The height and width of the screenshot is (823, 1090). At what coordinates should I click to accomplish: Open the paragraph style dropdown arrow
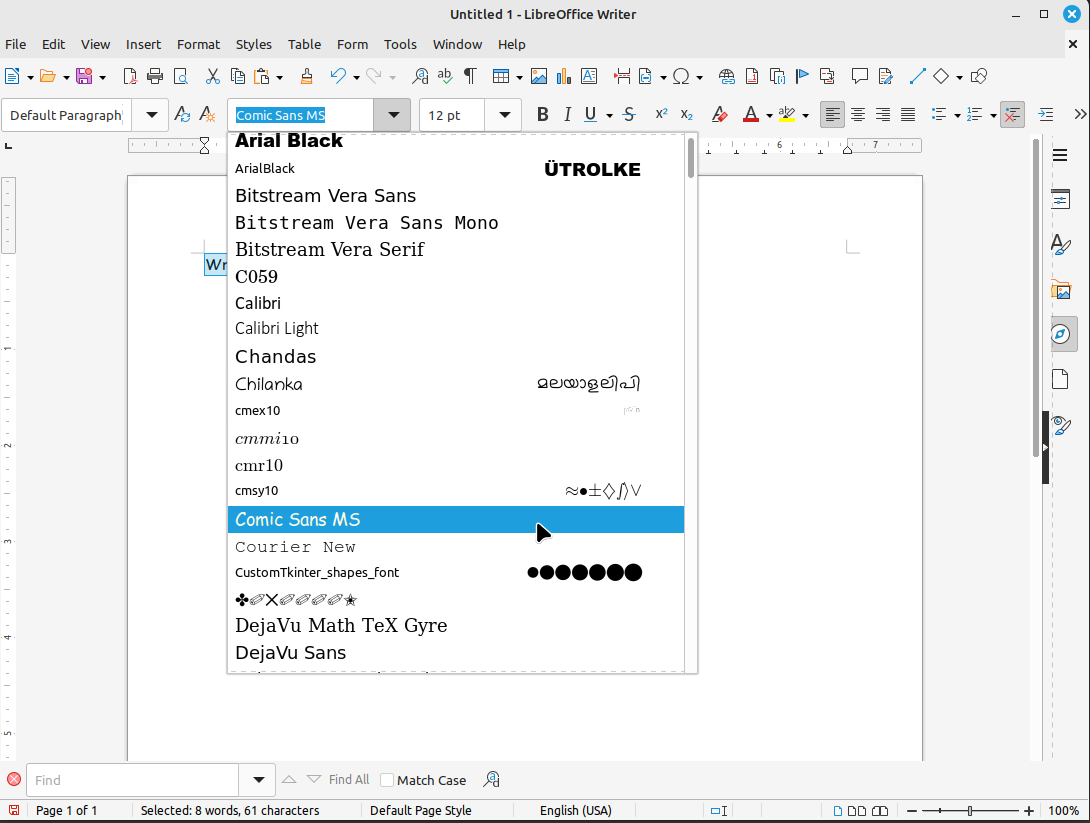[x=152, y=115]
